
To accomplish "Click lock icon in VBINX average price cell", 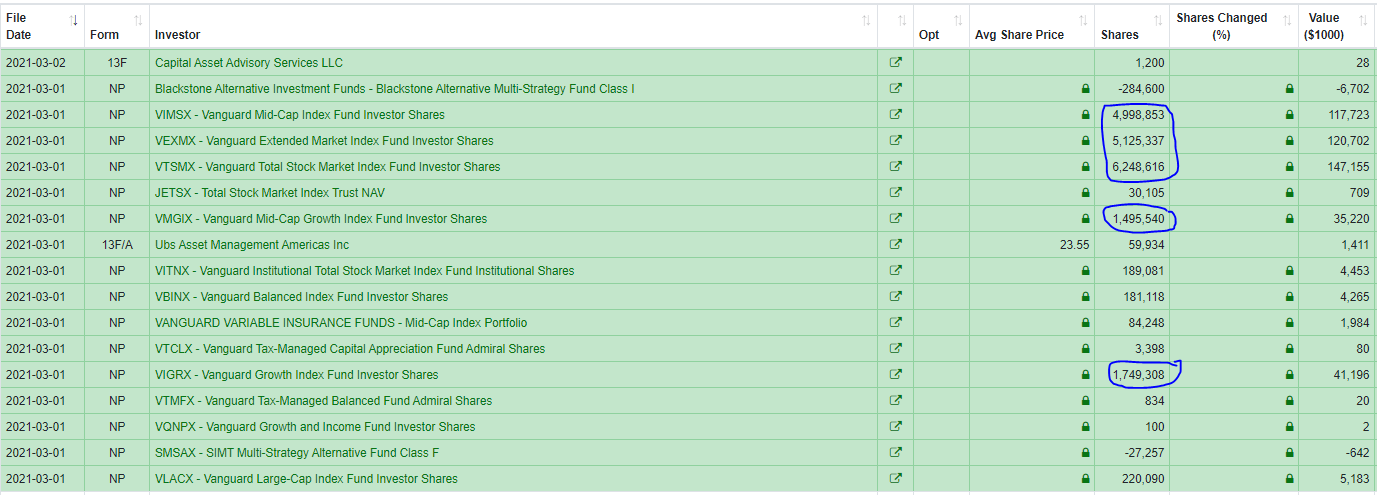I will 1085,297.
